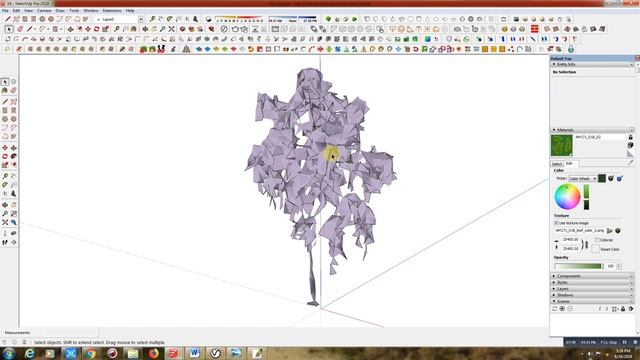This screenshot has width=640, height=360.
Task: Click the Reset Color swatch button
Action: click(x=596, y=249)
